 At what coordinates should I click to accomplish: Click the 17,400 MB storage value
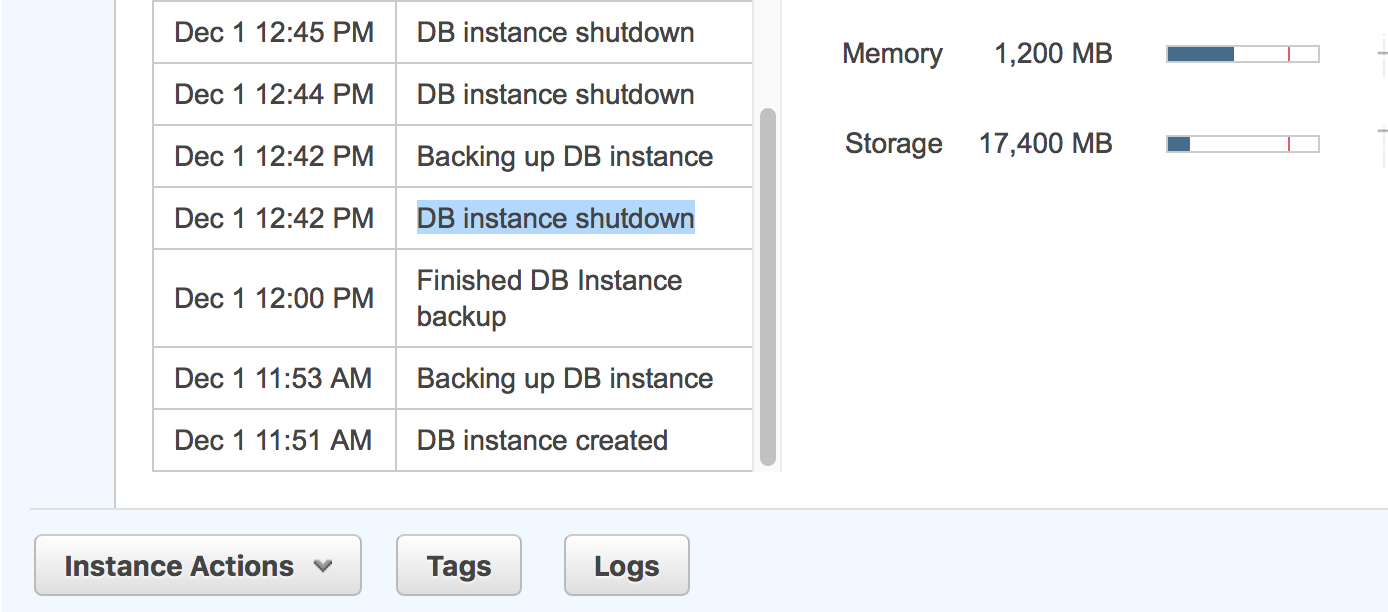coord(1045,143)
